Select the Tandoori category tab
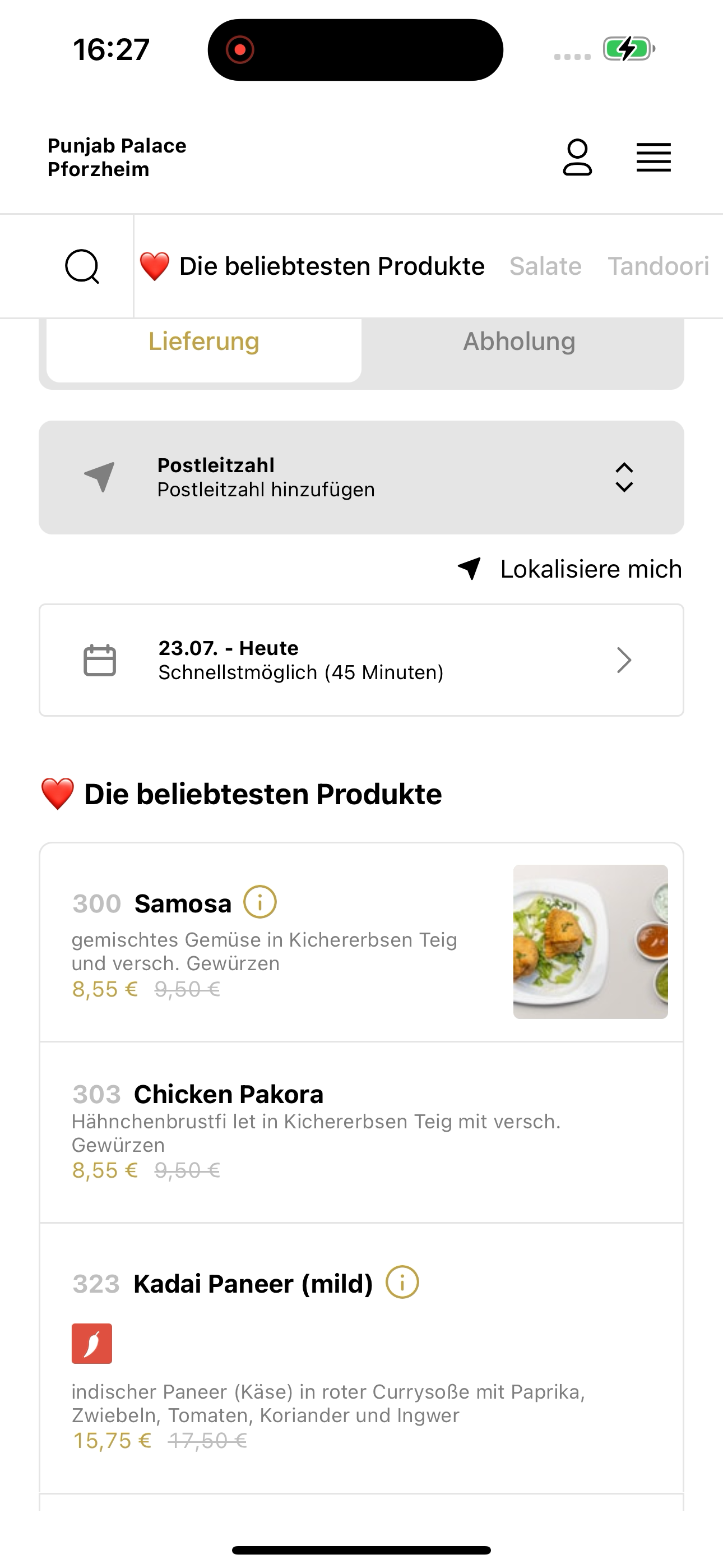This screenshot has height=1568, width=723. click(x=659, y=266)
